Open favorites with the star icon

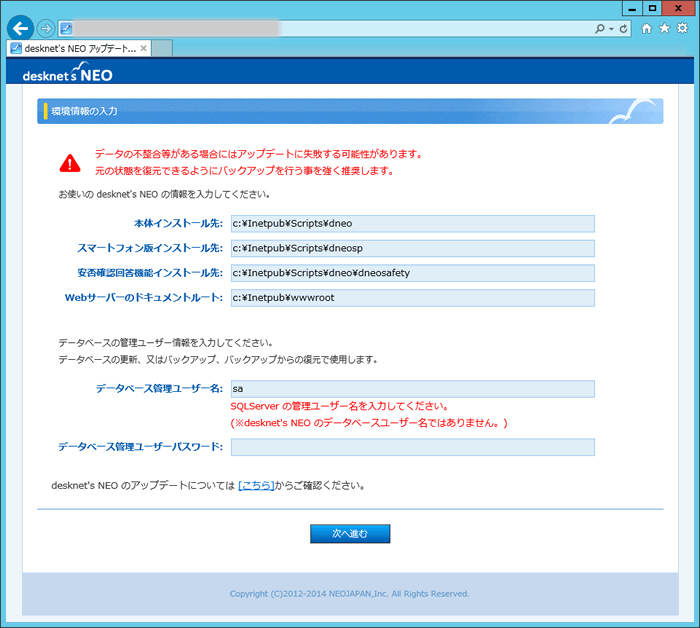[x=664, y=29]
